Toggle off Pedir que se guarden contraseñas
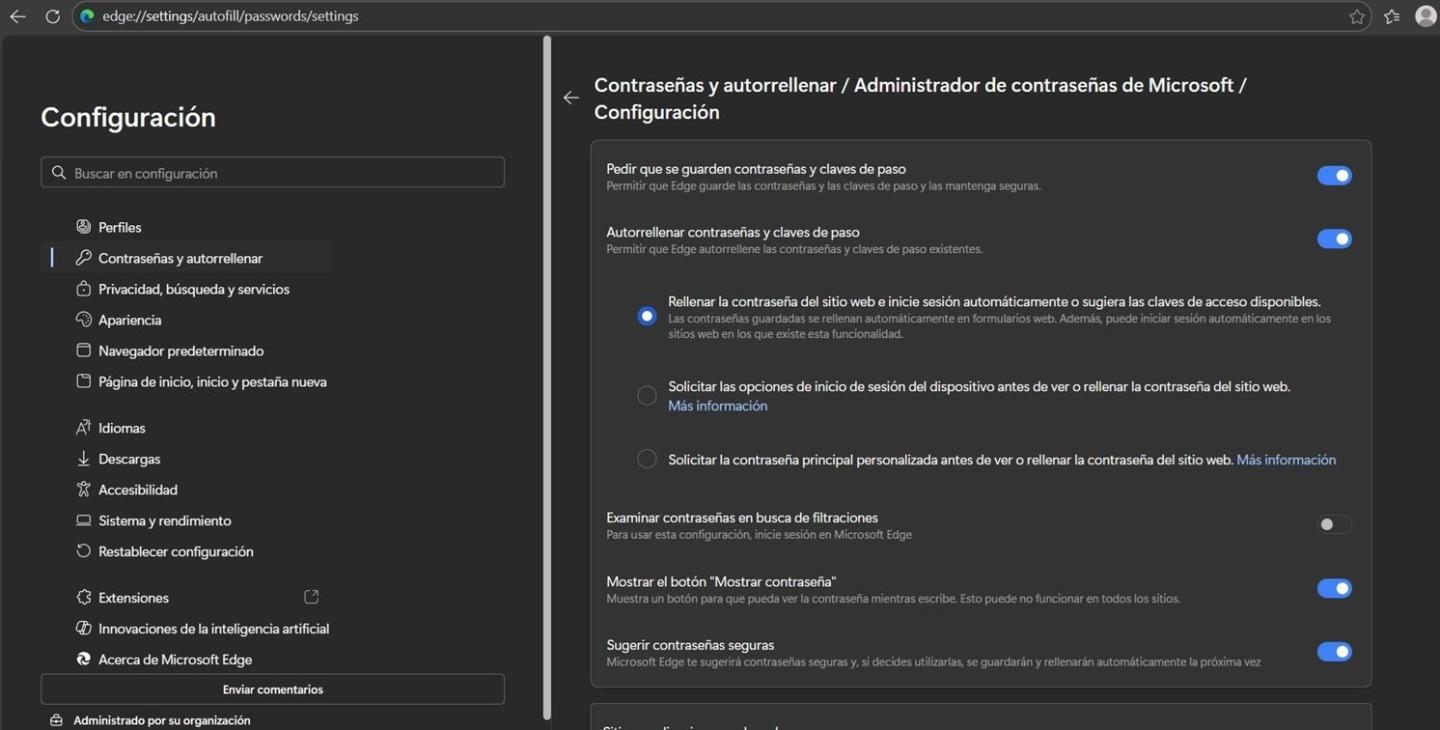 [1333, 176]
